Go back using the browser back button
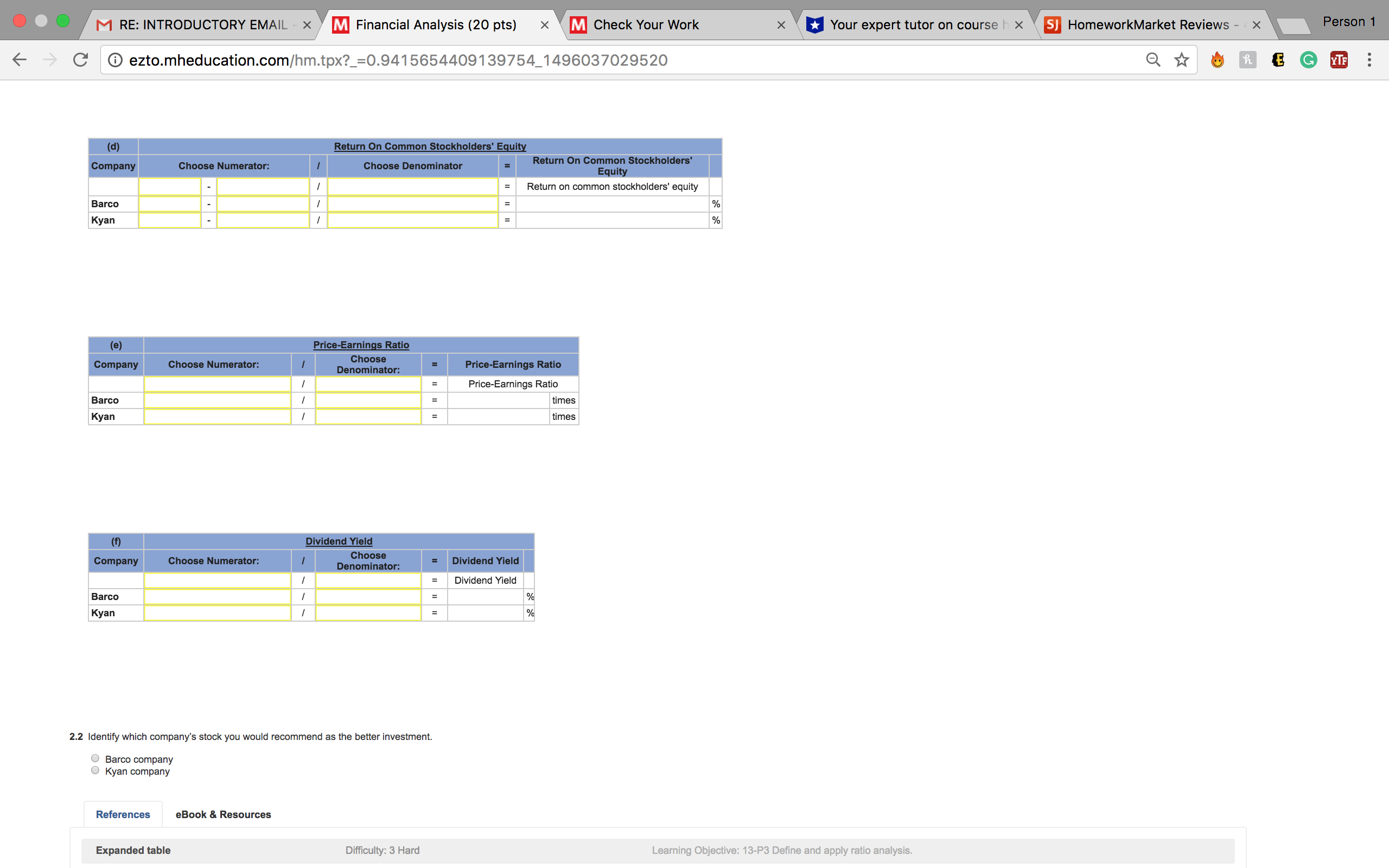The image size is (1389, 868). point(19,59)
